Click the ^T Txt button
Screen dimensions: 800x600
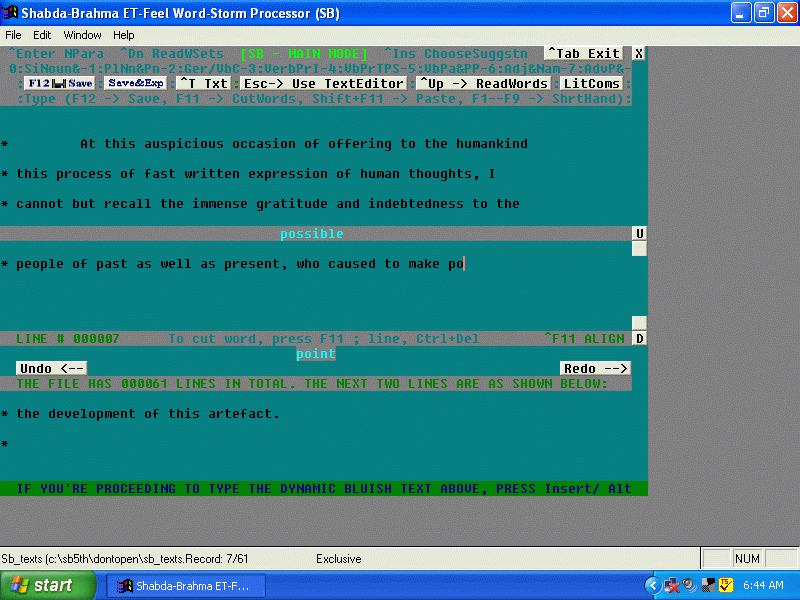[204, 83]
